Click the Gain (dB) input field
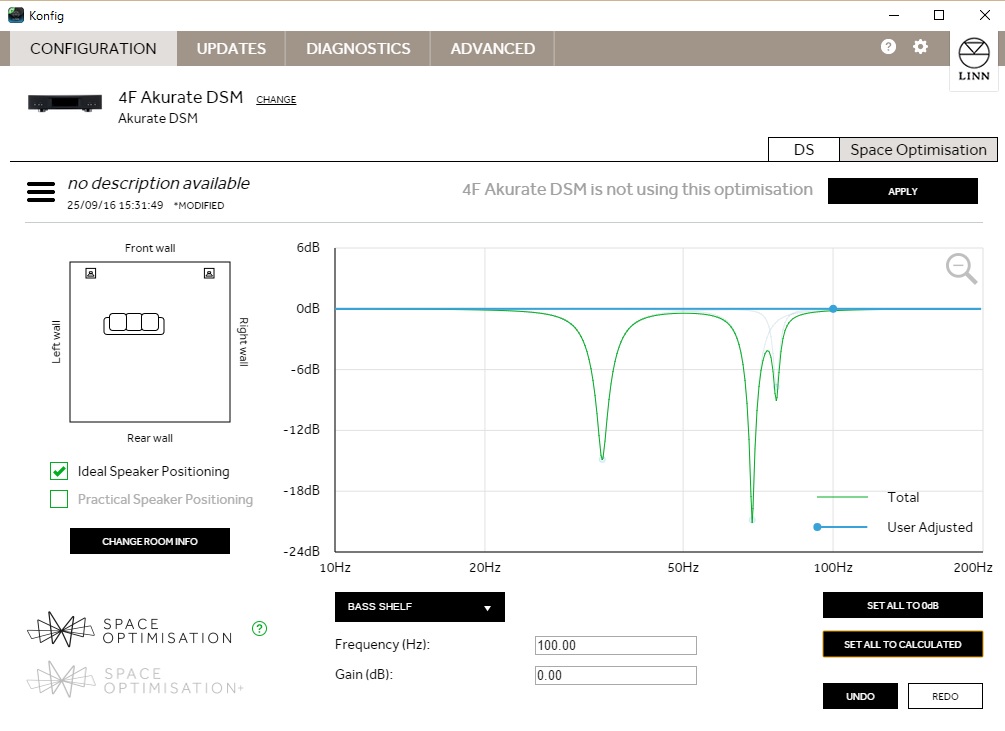The height and width of the screenshot is (731, 1005). (615, 675)
